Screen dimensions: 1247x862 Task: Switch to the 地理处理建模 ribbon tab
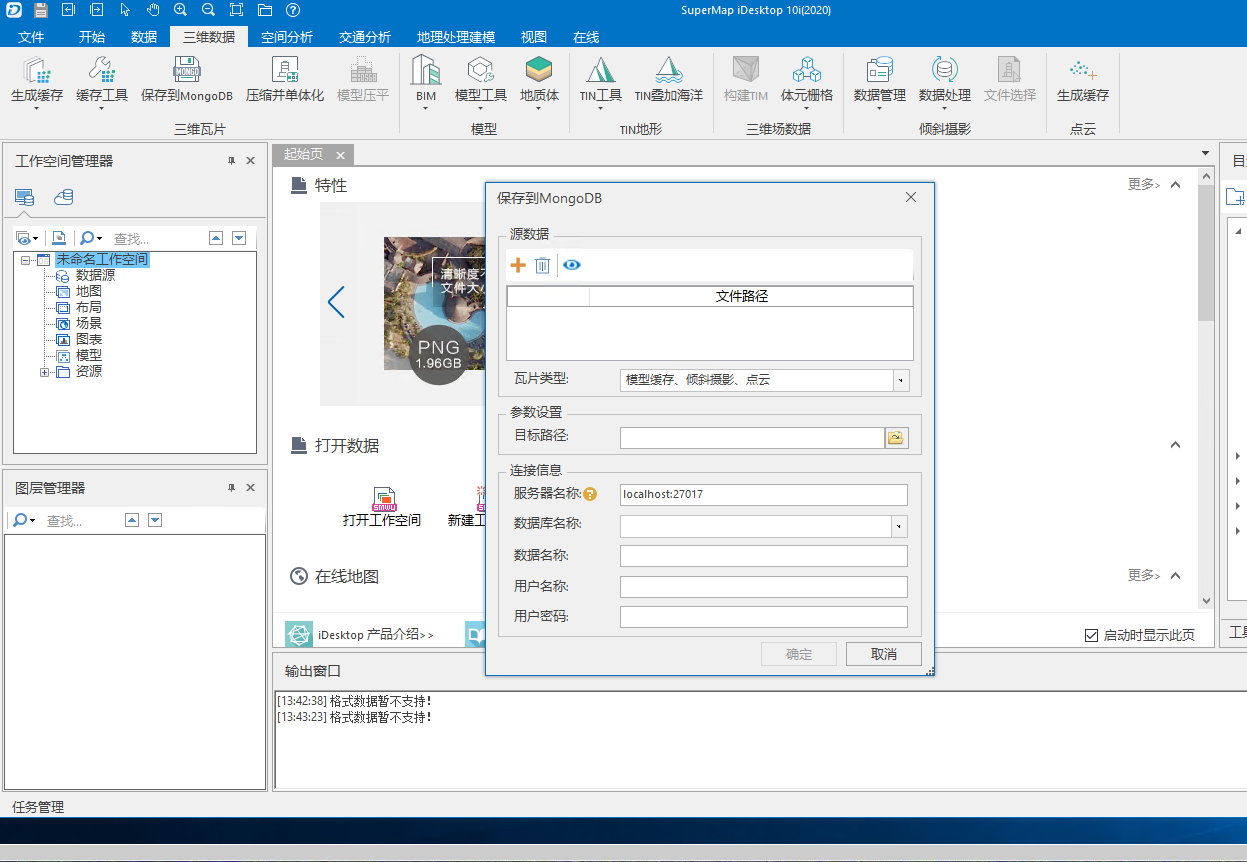click(x=456, y=37)
